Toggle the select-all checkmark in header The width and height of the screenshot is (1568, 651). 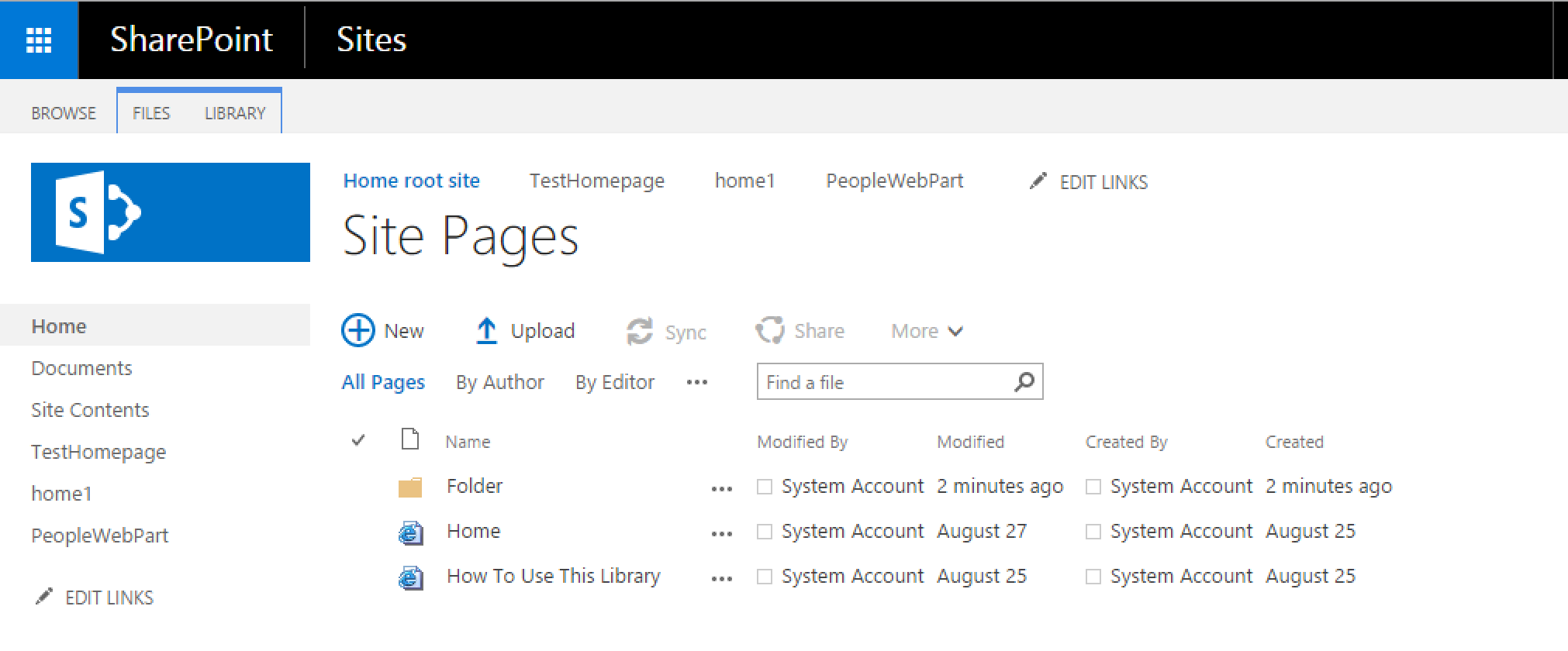(x=358, y=441)
